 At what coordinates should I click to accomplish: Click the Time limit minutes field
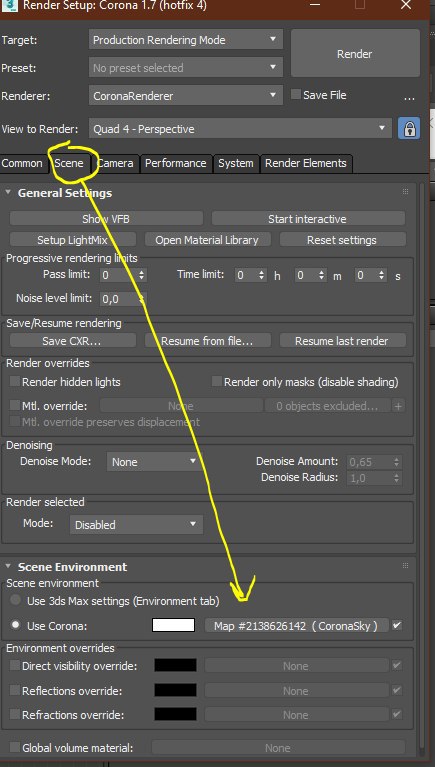coord(306,275)
